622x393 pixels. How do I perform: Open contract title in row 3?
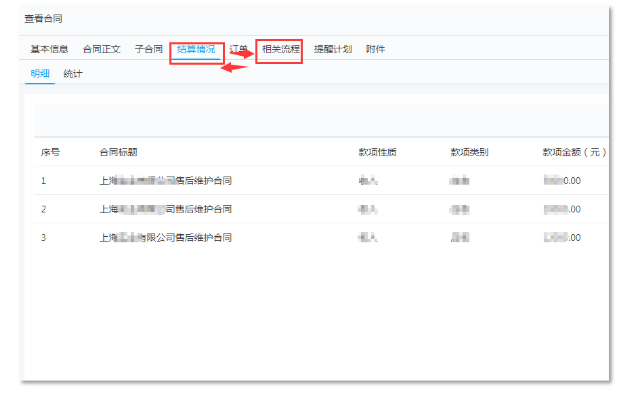[165, 238]
